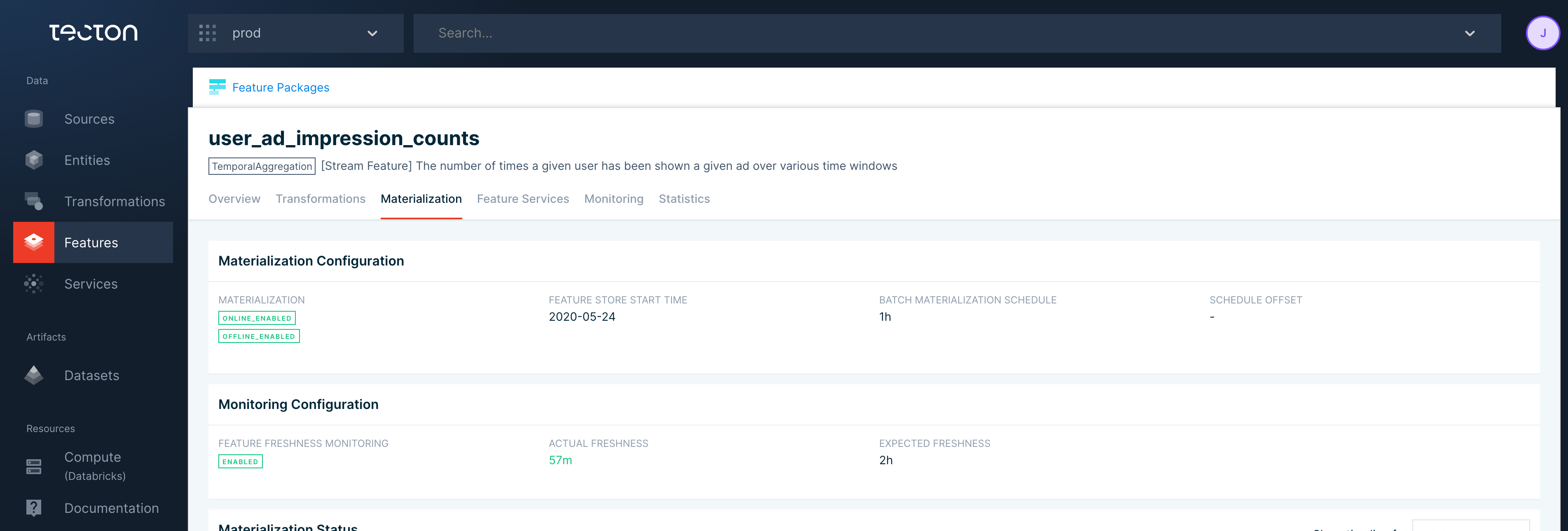Screen dimensions: 1568x531
Task: Click the Compute Databricks sidebar icon
Action: (x=34, y=464)
